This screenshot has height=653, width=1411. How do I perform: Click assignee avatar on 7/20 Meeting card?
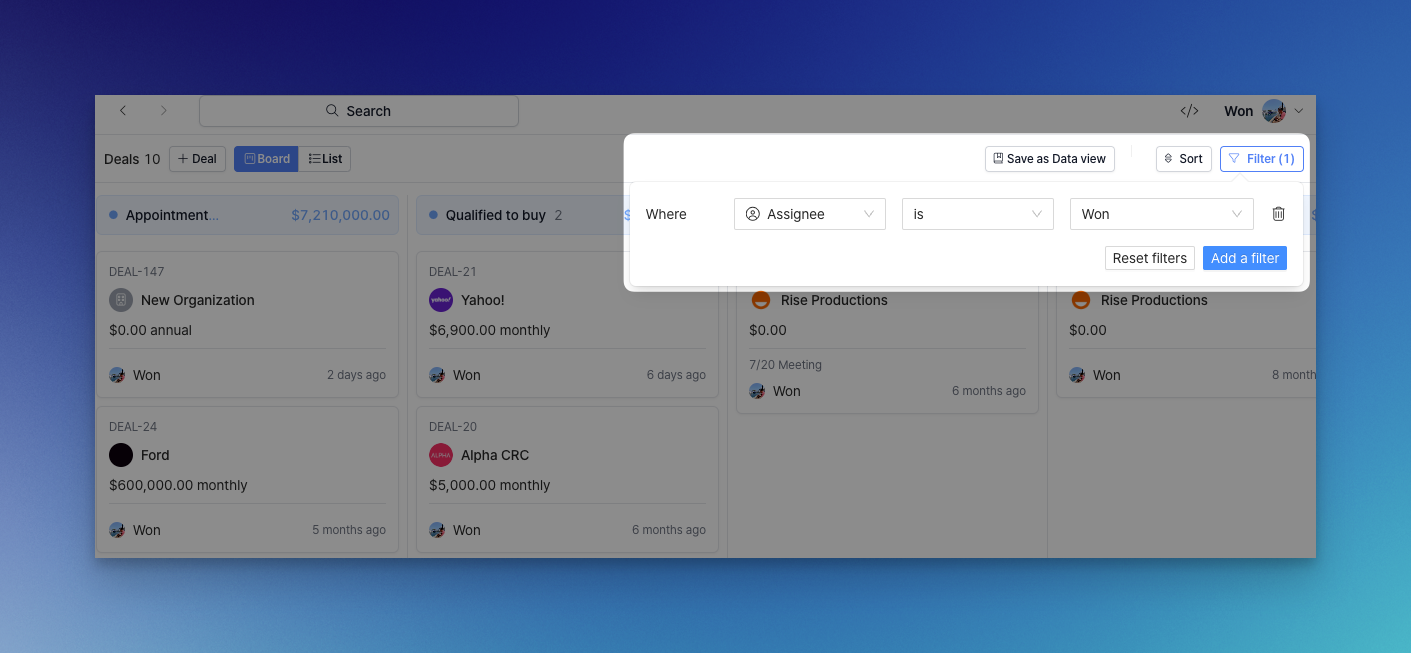757,391
